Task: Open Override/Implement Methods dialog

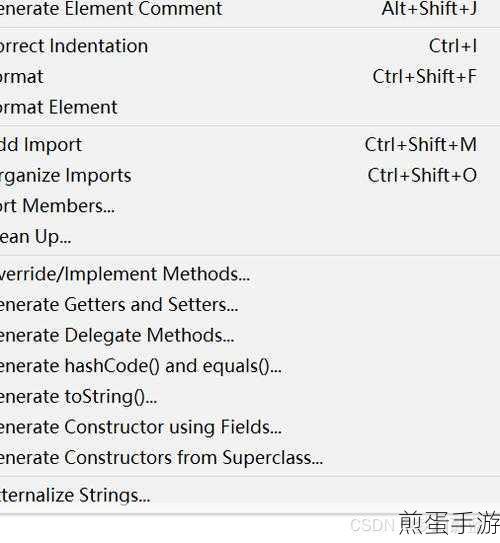Action: 250,274
